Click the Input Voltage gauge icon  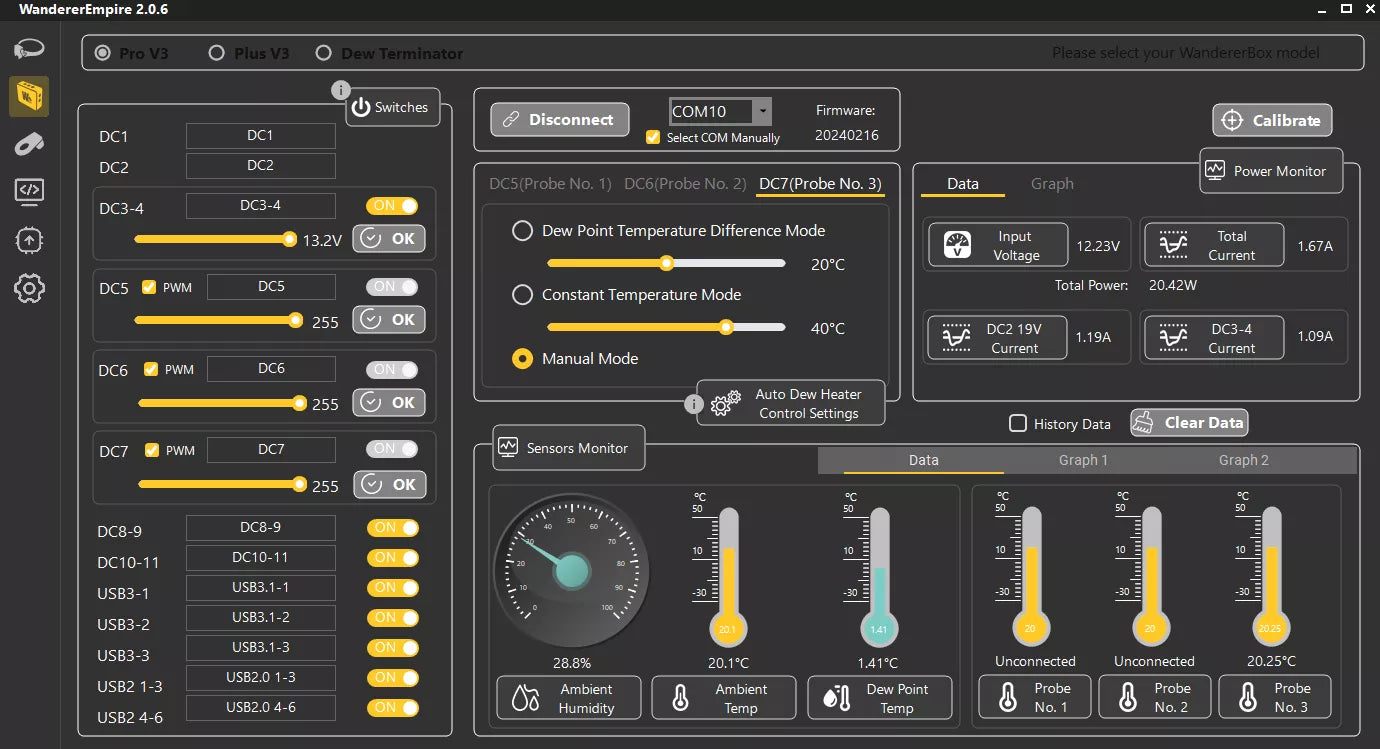pos(958,246)
